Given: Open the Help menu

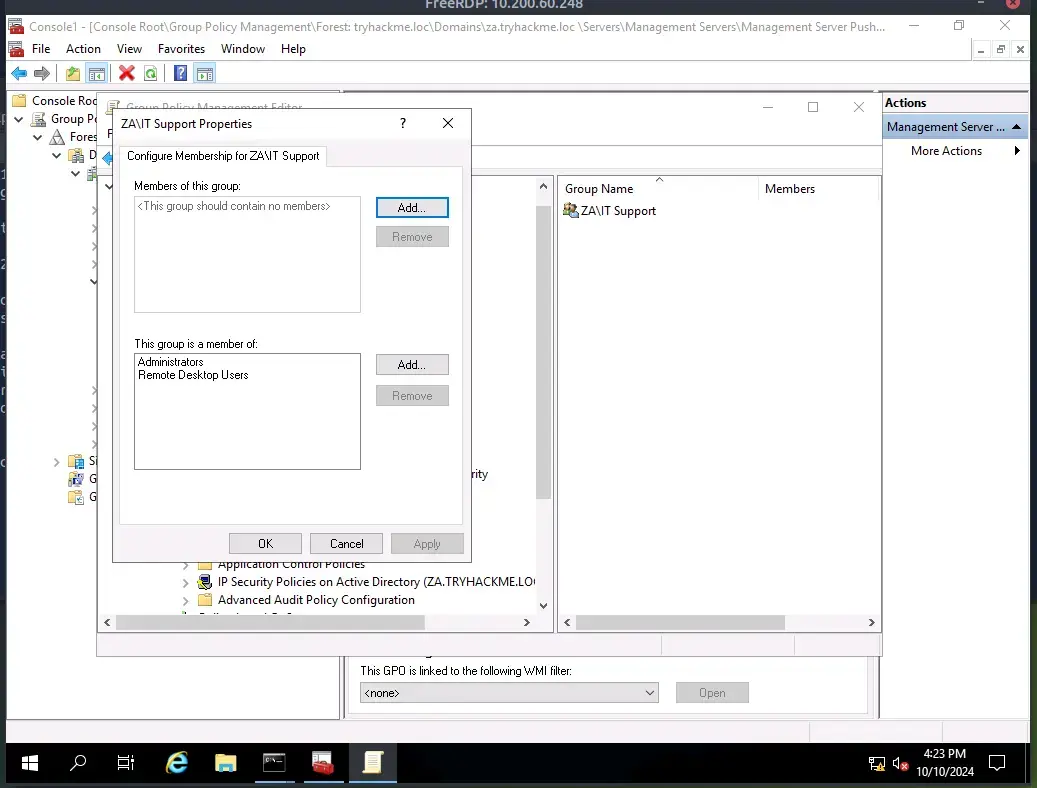Looking at the screenshot, I should click(x=293, y=49).
